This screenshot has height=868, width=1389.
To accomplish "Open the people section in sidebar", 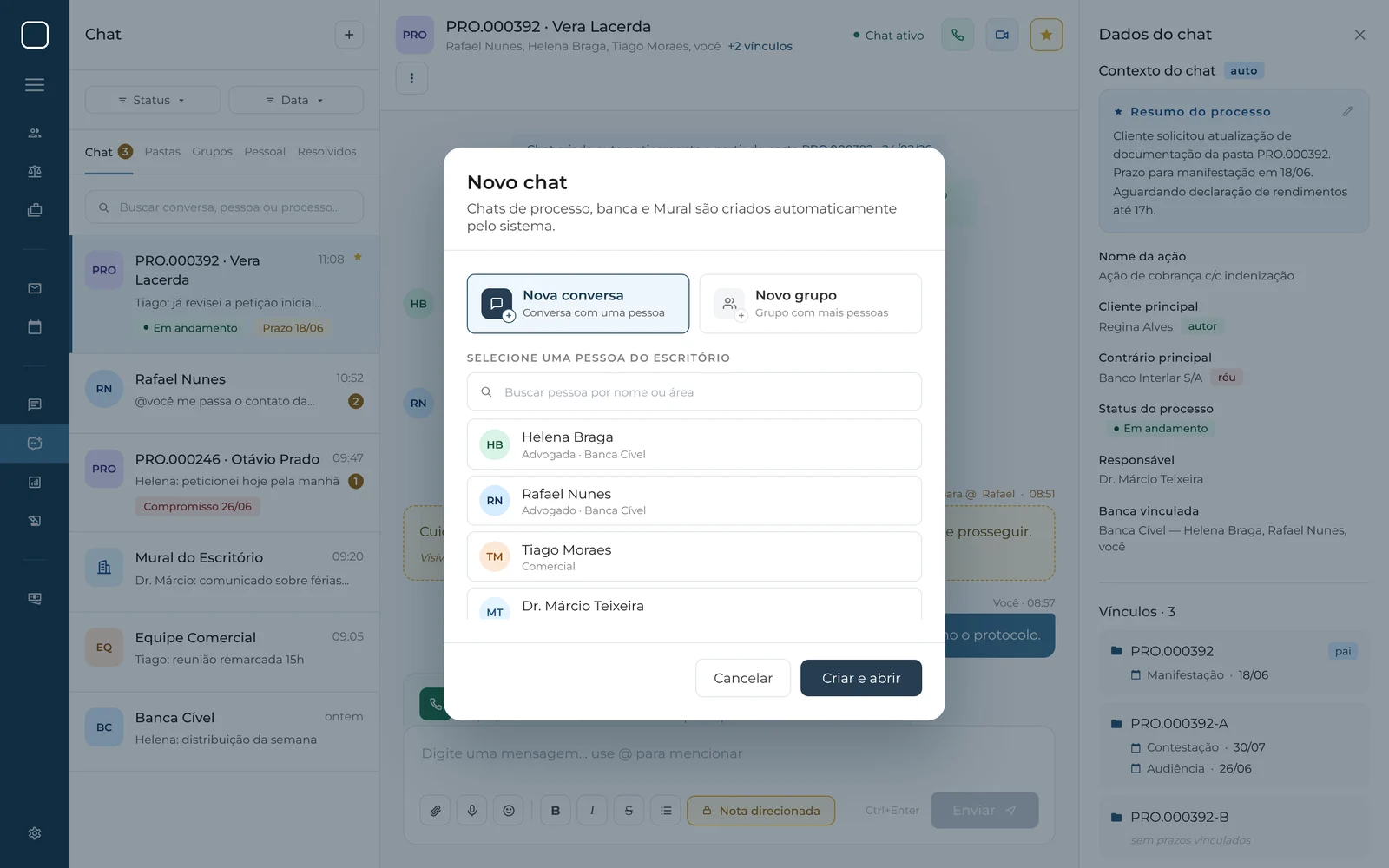I will pyautogui.click(x=35, y=133).
